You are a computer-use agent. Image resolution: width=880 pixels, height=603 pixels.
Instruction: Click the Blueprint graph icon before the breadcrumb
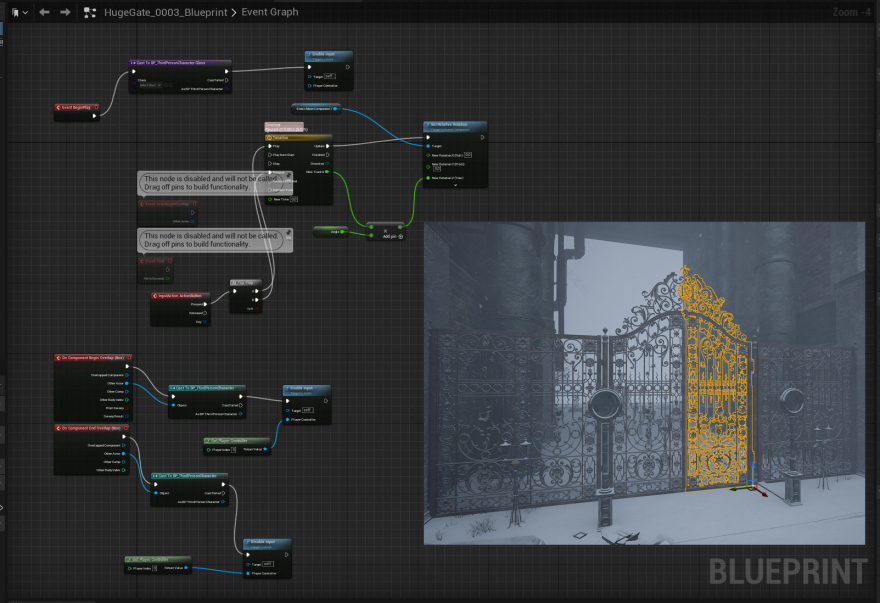(x=90, y=12)
